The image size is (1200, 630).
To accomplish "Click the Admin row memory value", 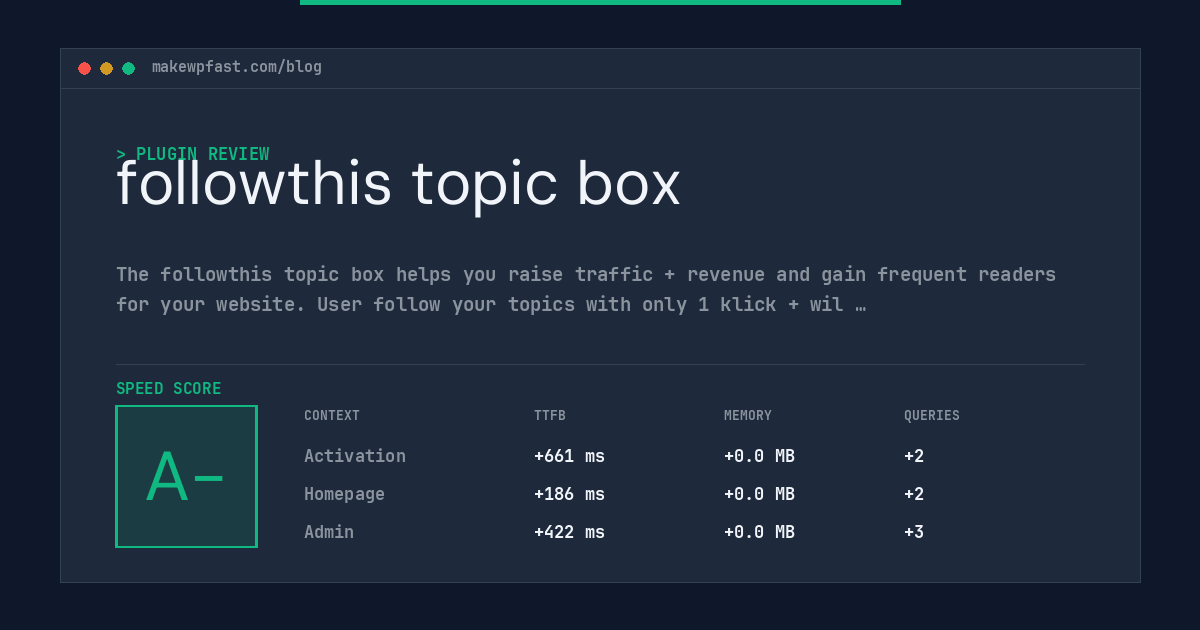I will tap(759, 532).
